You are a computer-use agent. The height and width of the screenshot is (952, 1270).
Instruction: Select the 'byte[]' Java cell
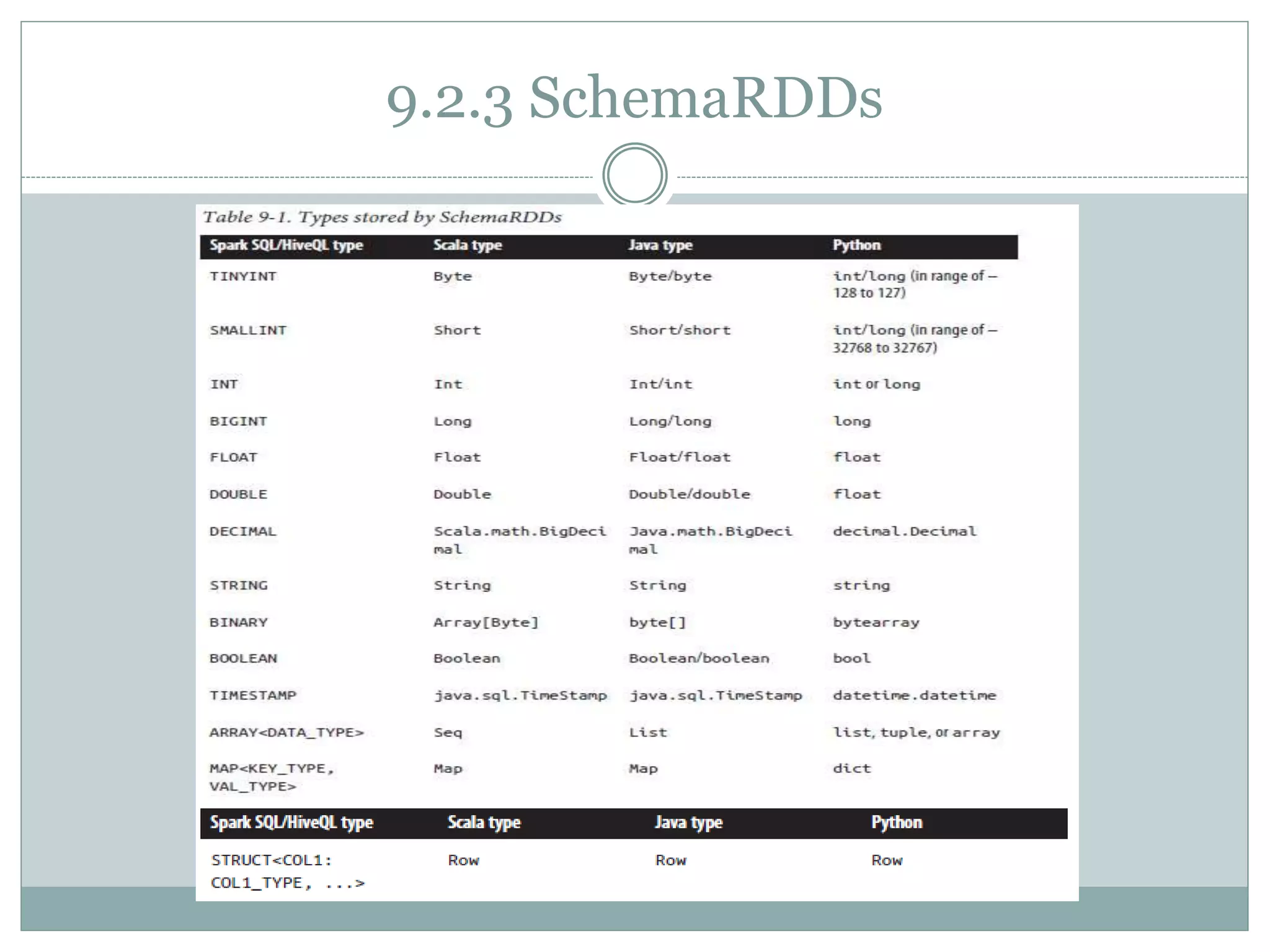[x=658, y=622]
